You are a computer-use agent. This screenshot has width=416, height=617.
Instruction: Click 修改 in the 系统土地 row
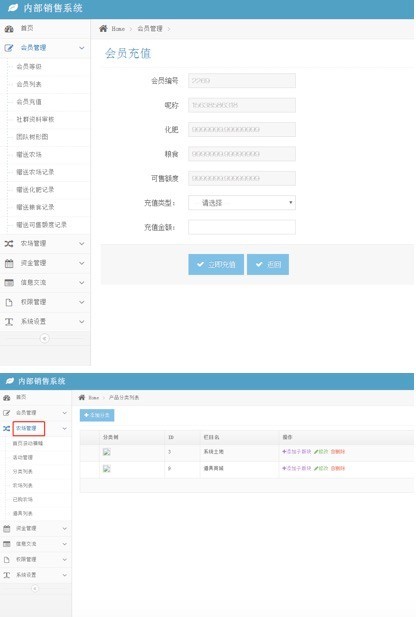[x=321, y=452]
